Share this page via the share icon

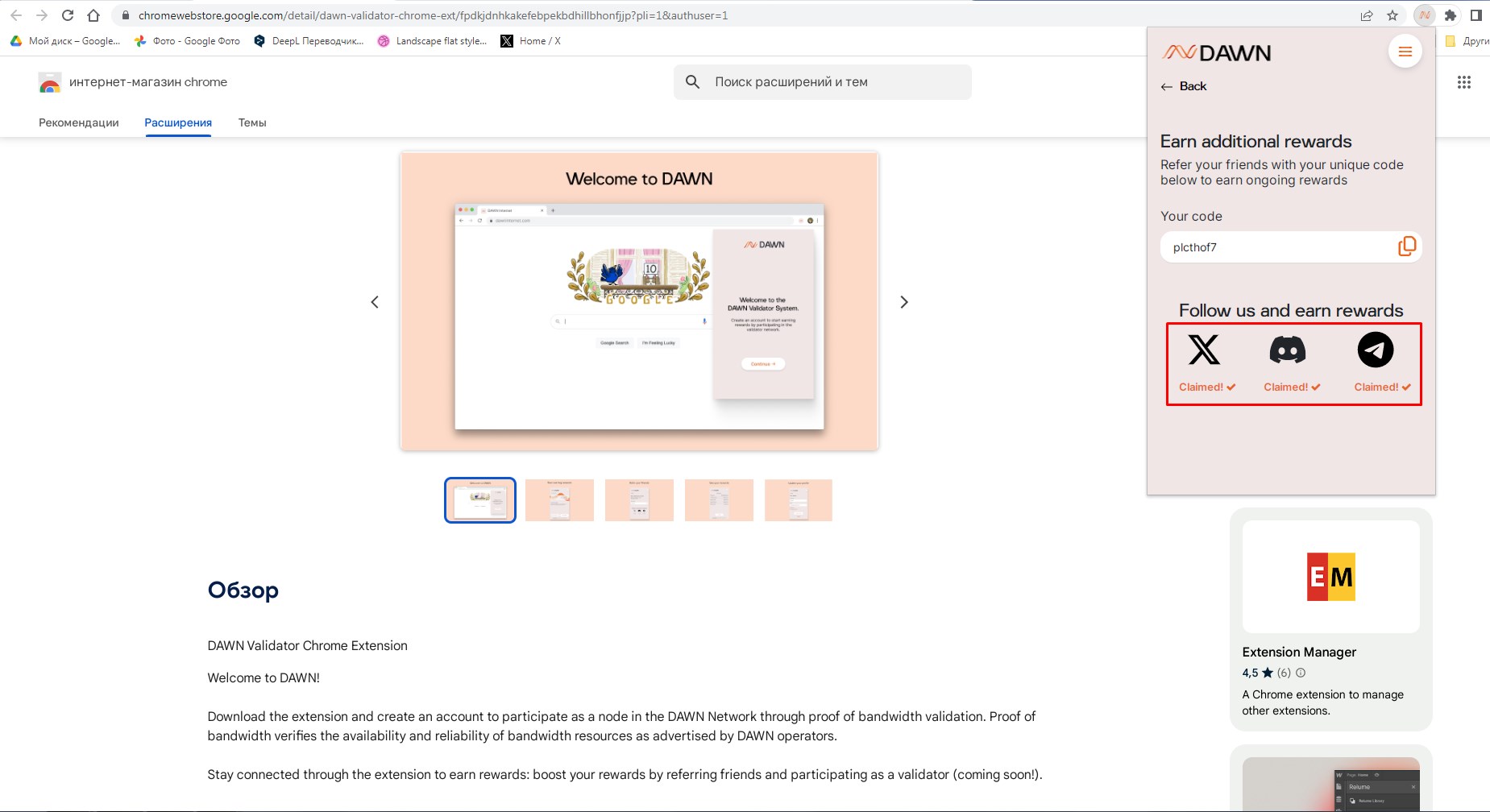click(1367, 15)
